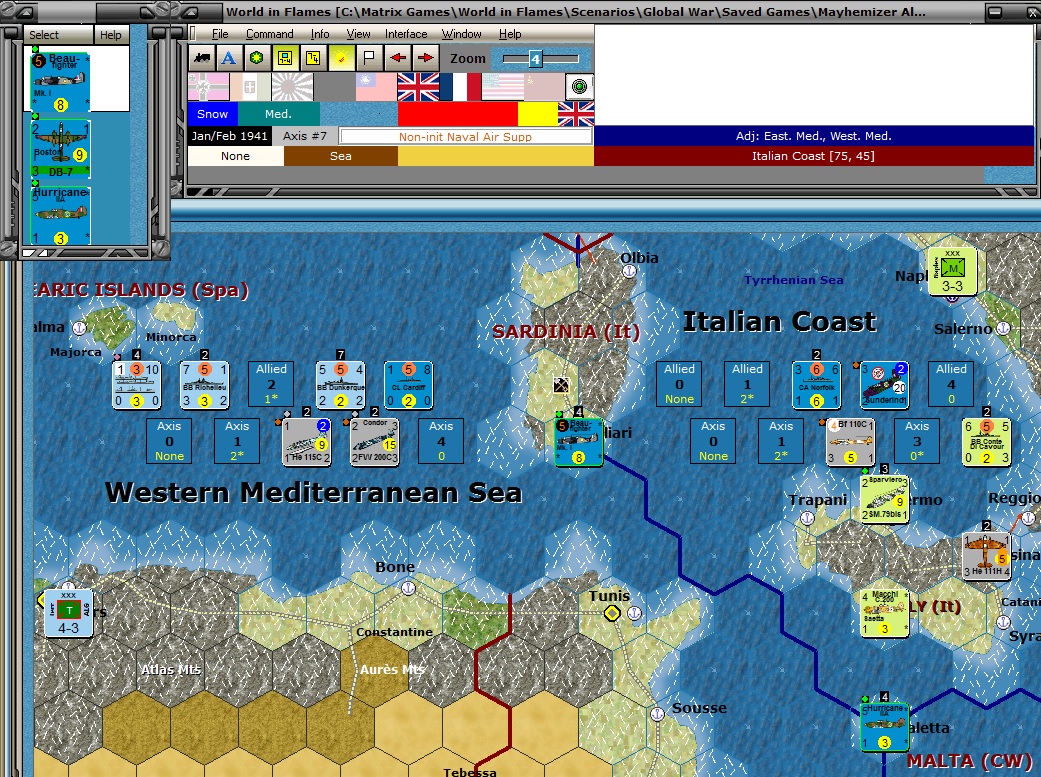This screenshot has height=777, width=1041.
Task: Open the main Help menu
Action: [x=510, y=34]
